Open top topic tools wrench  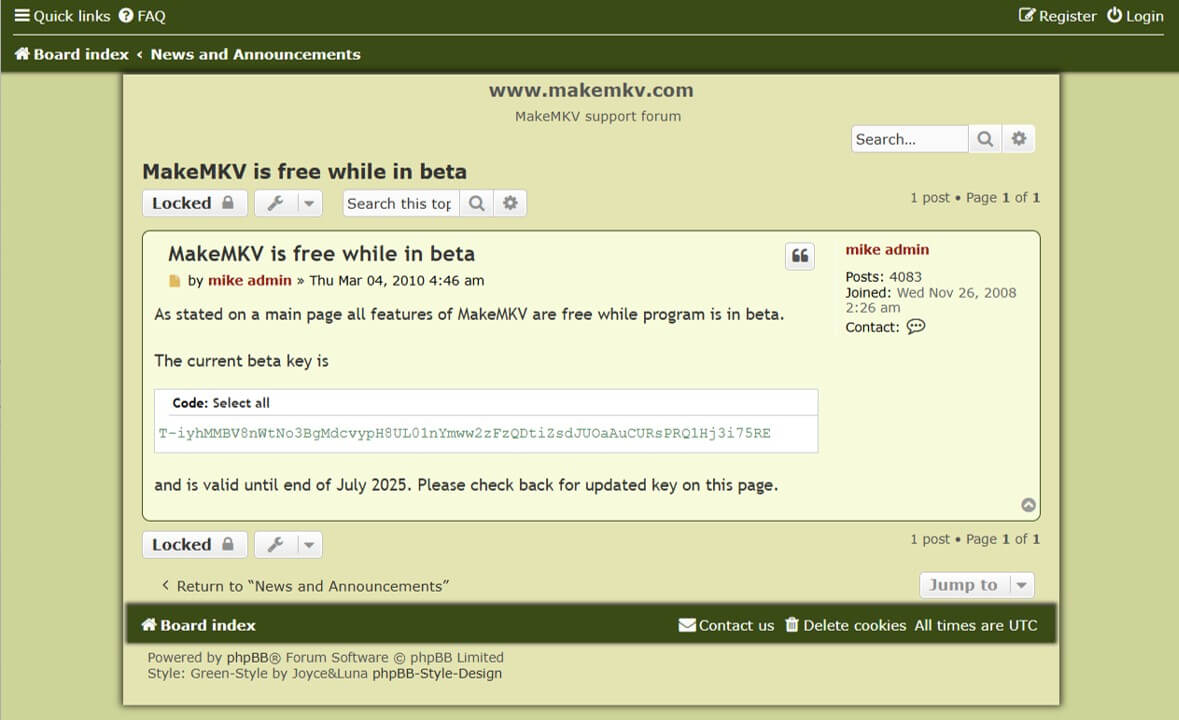[276, 203]
